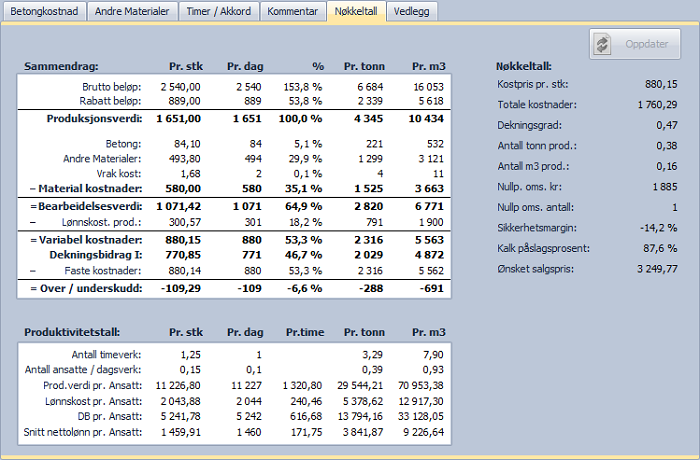Click the Brutto beløp Pr. stk value 2 540,00
Viewport: 700px width, 460px height.
pos(180,87)
